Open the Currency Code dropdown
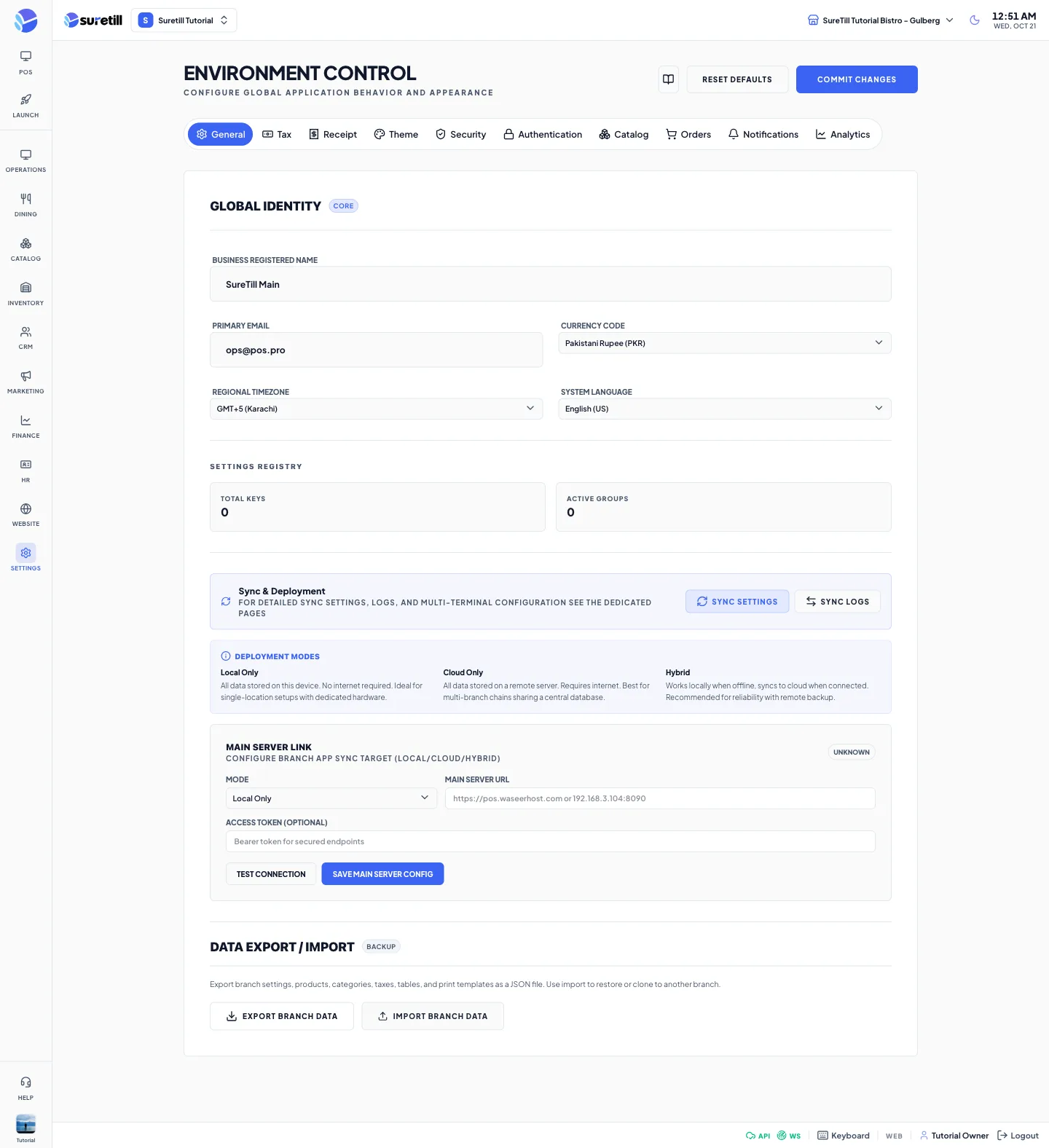 click(x=725, y=343)
